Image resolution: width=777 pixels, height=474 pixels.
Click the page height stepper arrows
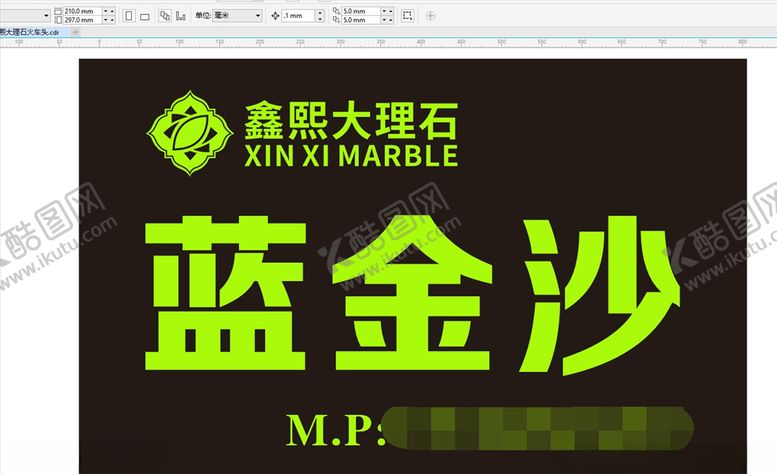[x=109, y=20]
